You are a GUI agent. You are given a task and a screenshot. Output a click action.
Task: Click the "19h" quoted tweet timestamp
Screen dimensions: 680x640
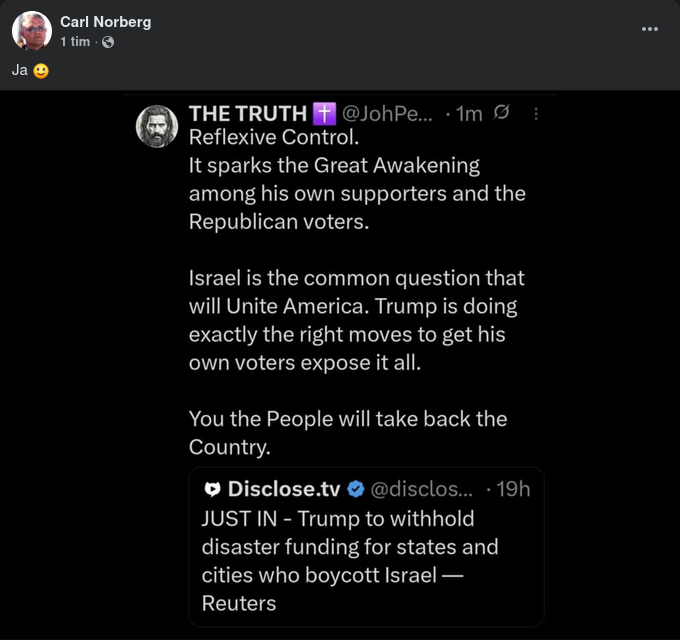tap(513, 489)
